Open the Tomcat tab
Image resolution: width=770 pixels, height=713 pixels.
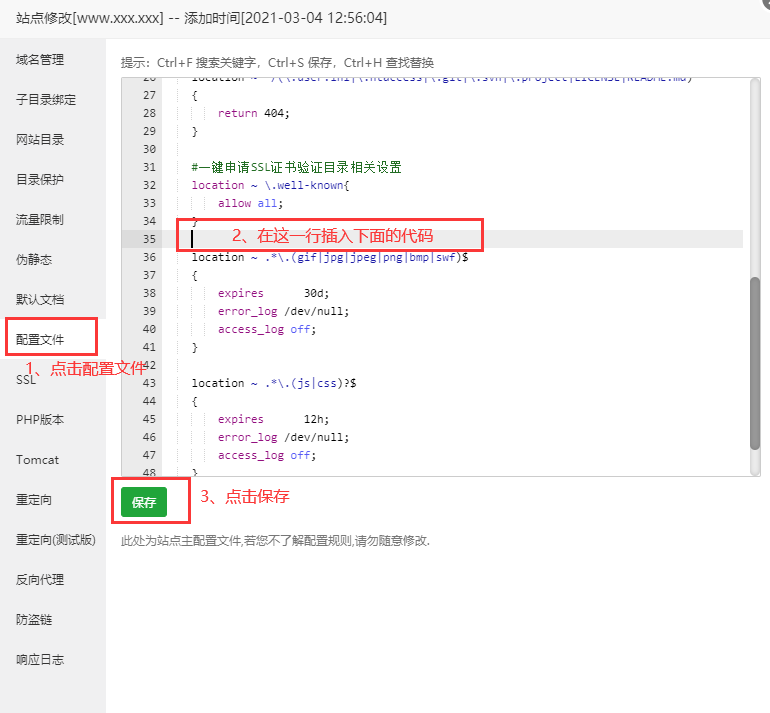point(37,460)
